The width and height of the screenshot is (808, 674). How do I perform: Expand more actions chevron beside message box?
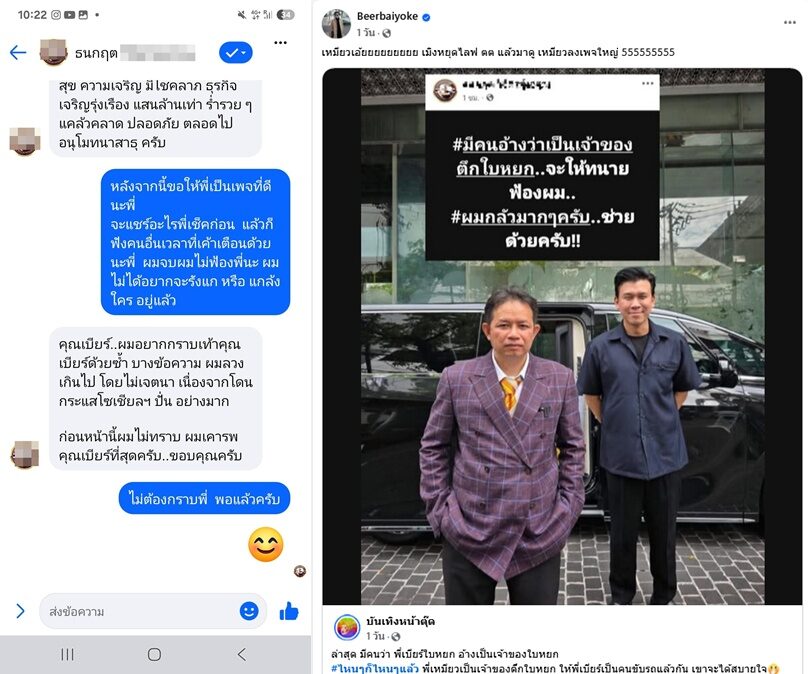click(x=20, y=611)
